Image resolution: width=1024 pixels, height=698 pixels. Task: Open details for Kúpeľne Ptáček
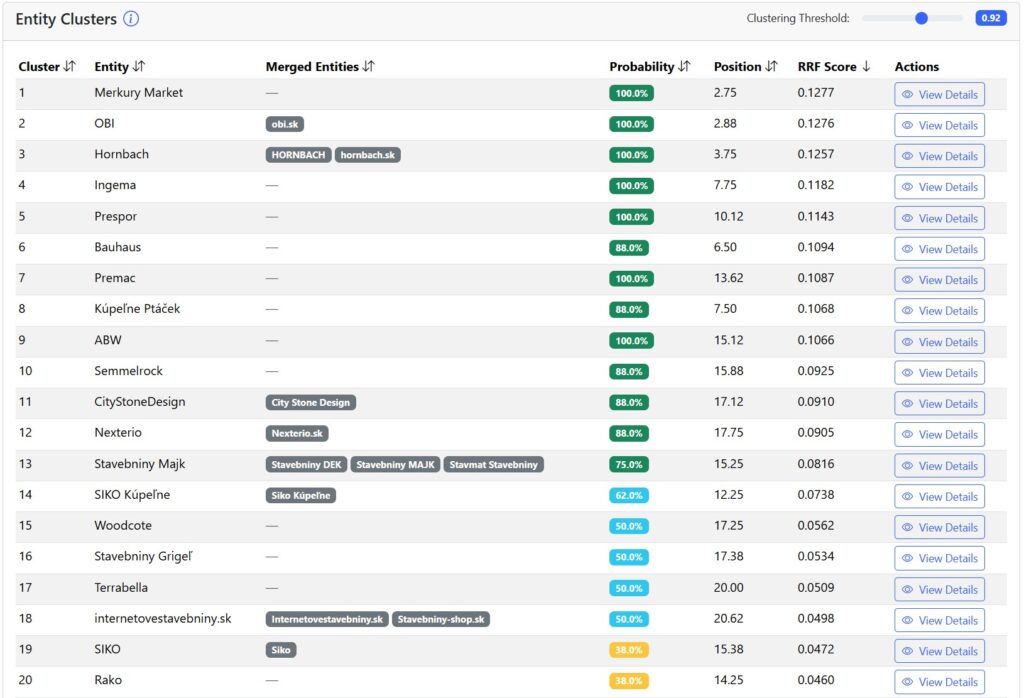click(939, 311)
